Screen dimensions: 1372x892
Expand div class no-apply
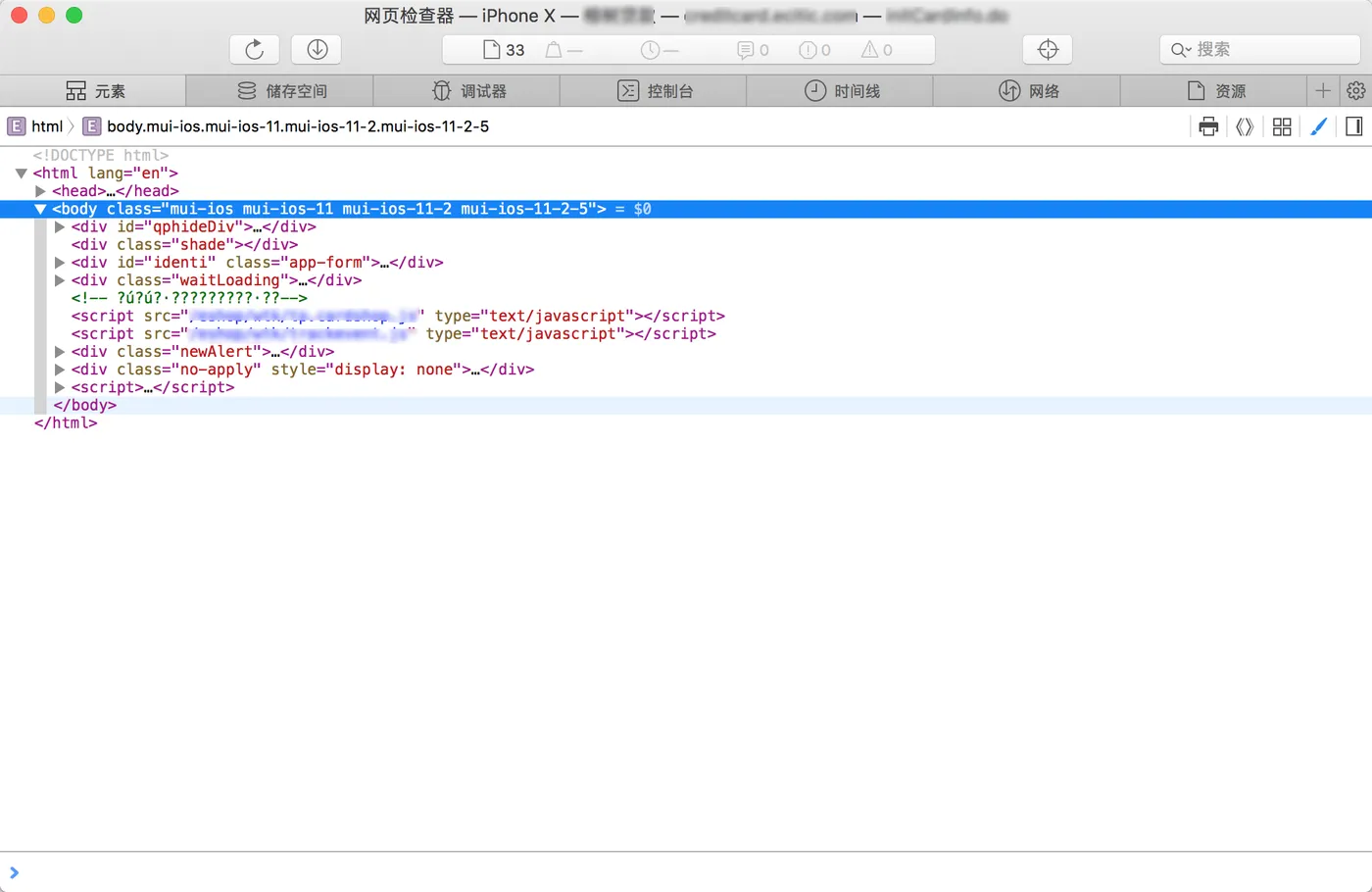click(59, 370)
